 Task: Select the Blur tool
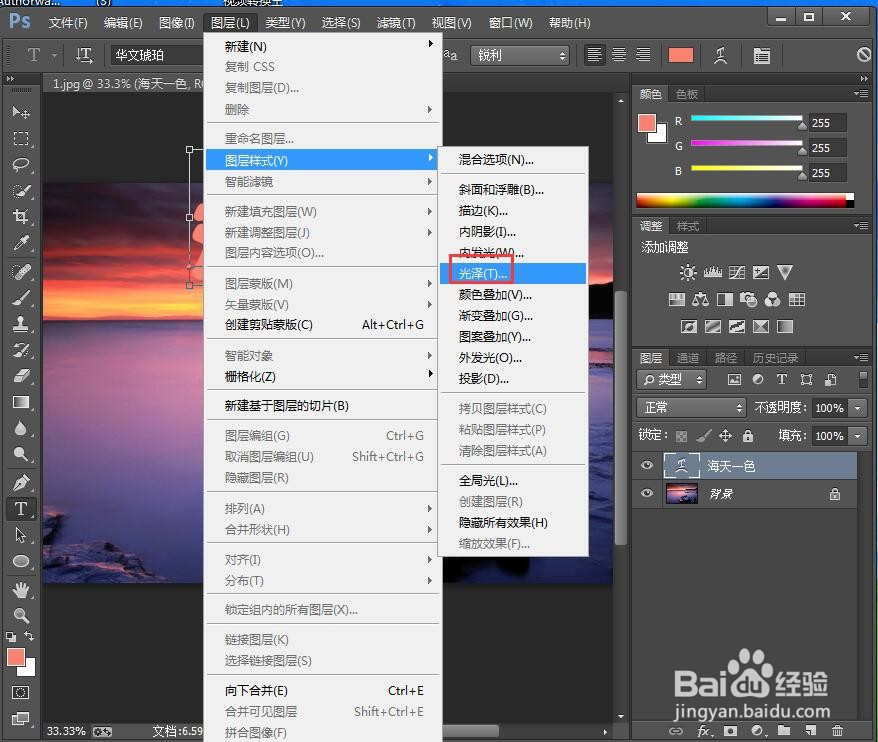pyautogui.click(x=21, y=428)
